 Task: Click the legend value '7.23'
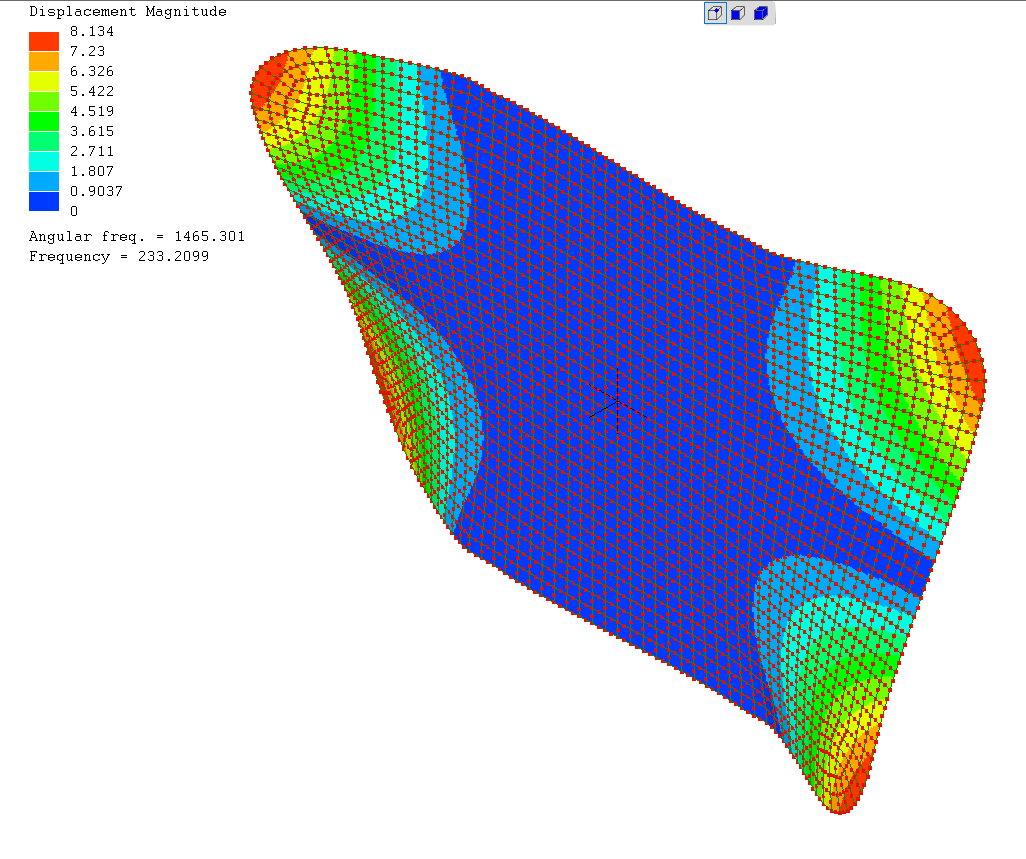[x=87, y=51]
